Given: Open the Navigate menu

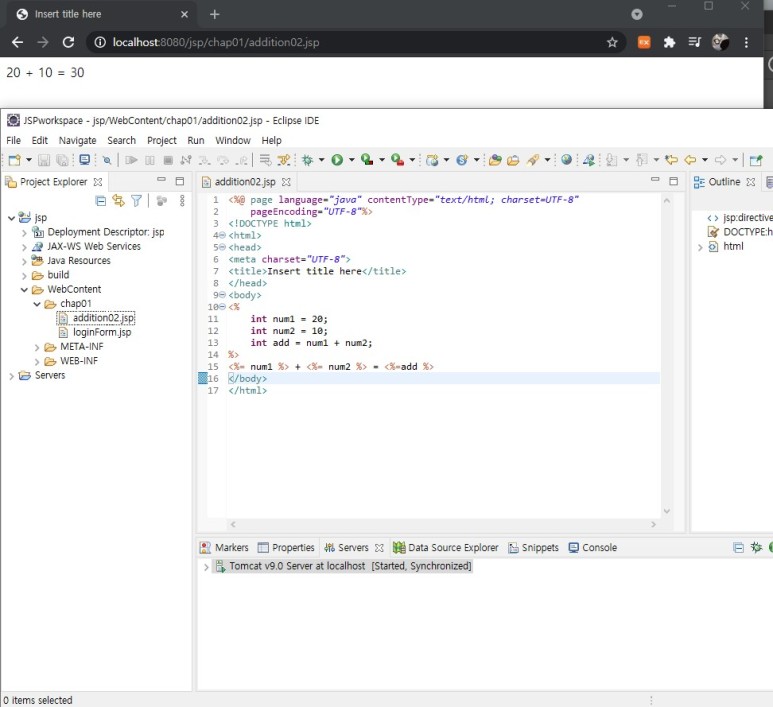Looking at the screenshot, I should click(77, 141).
